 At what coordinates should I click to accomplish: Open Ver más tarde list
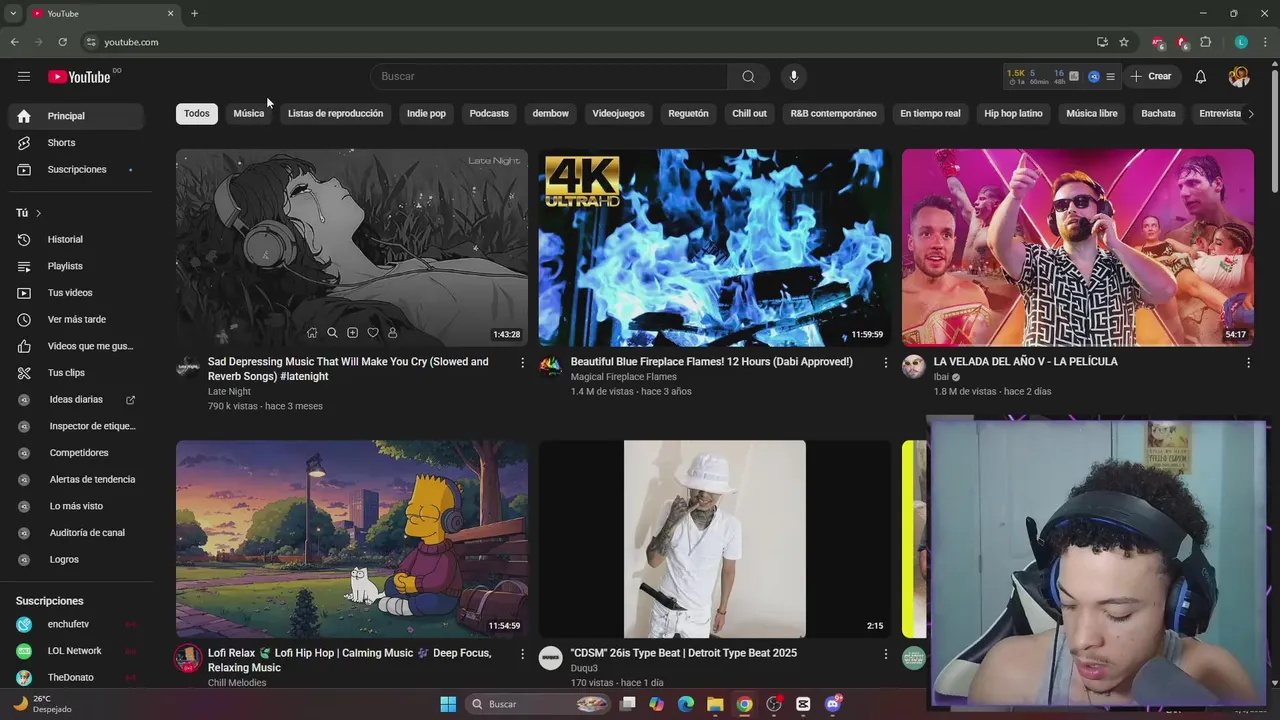point(76,319)
